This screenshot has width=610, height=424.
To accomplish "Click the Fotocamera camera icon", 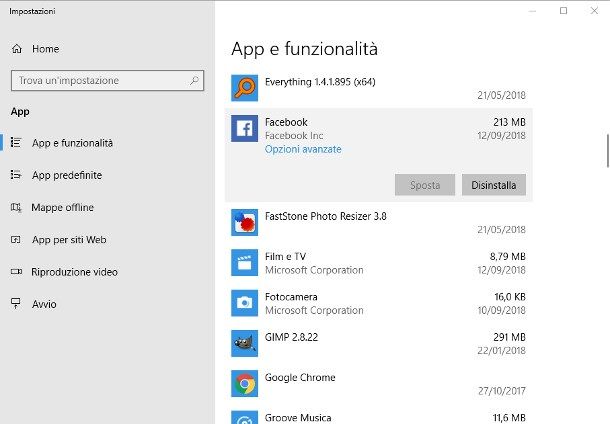I will point(244,303).
